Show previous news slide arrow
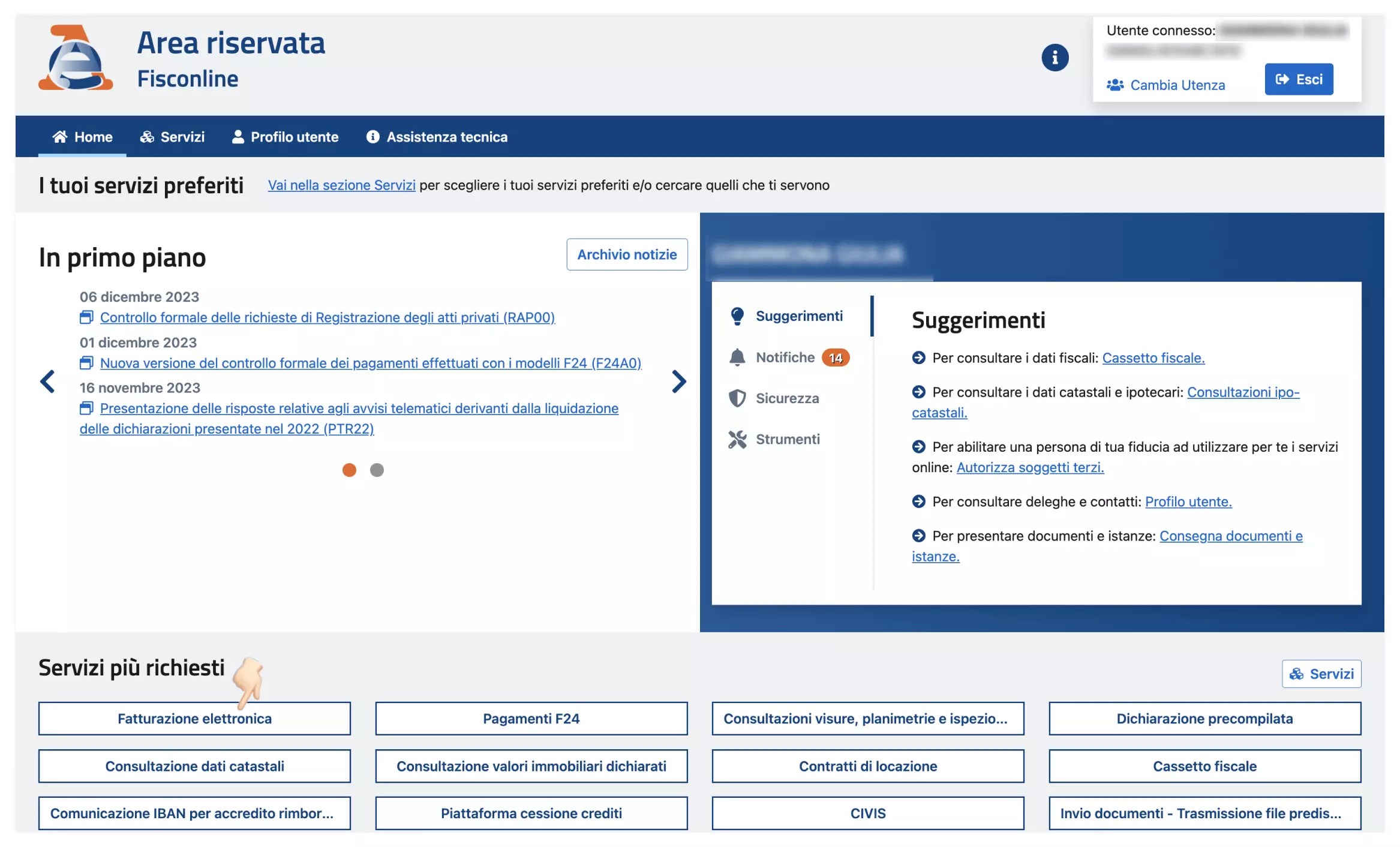 [47, 382]
